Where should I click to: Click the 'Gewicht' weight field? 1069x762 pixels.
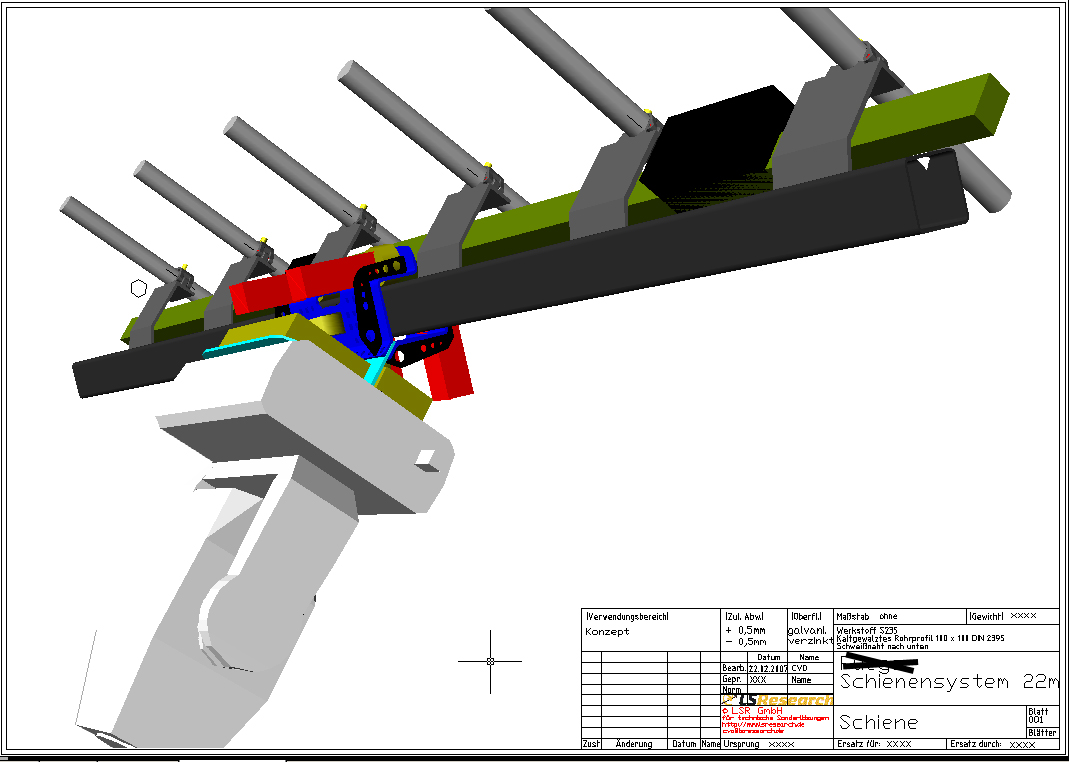1010,616
